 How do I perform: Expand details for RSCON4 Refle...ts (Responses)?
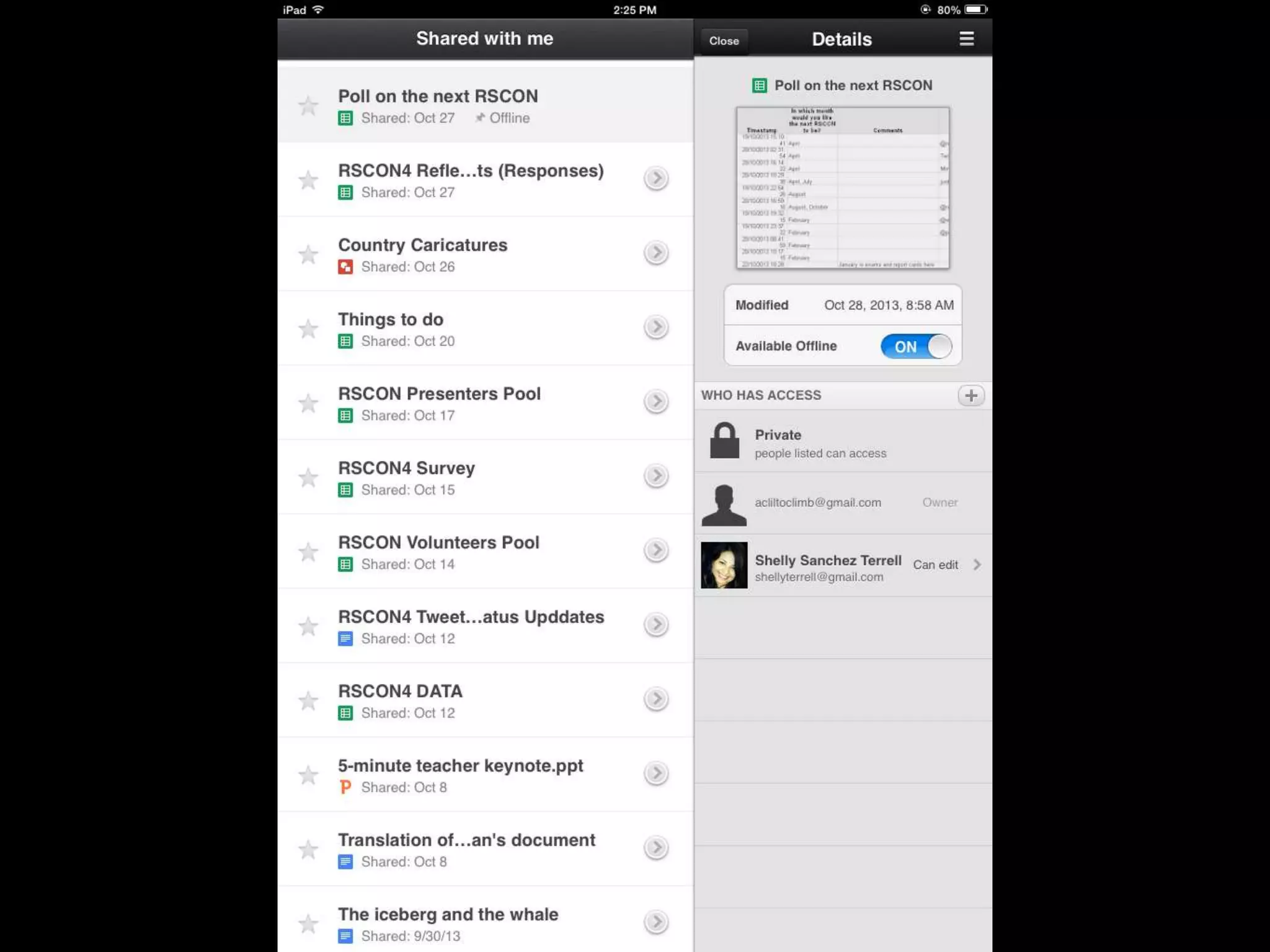(655, 178)
